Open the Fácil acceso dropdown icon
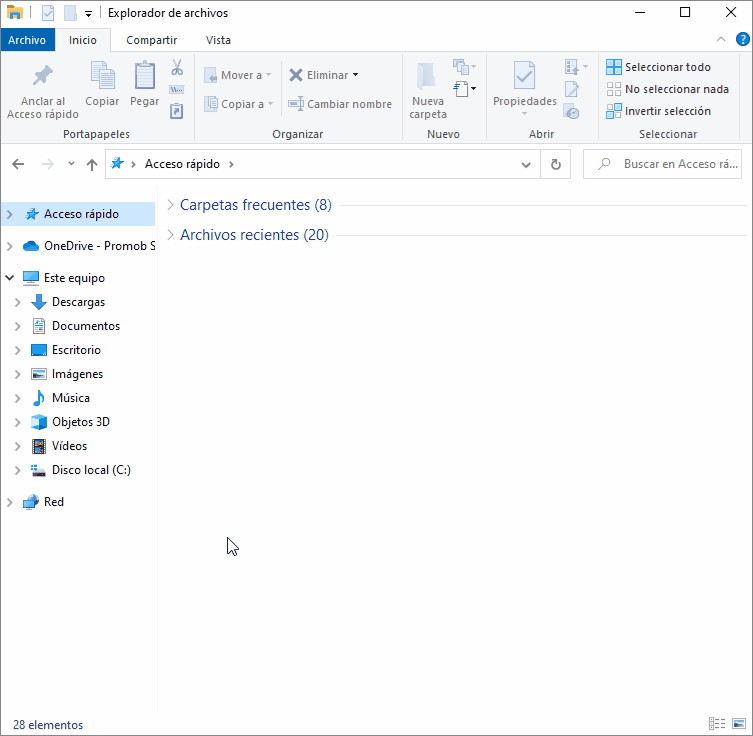This screenshot has height=736, width=753. 464,89
